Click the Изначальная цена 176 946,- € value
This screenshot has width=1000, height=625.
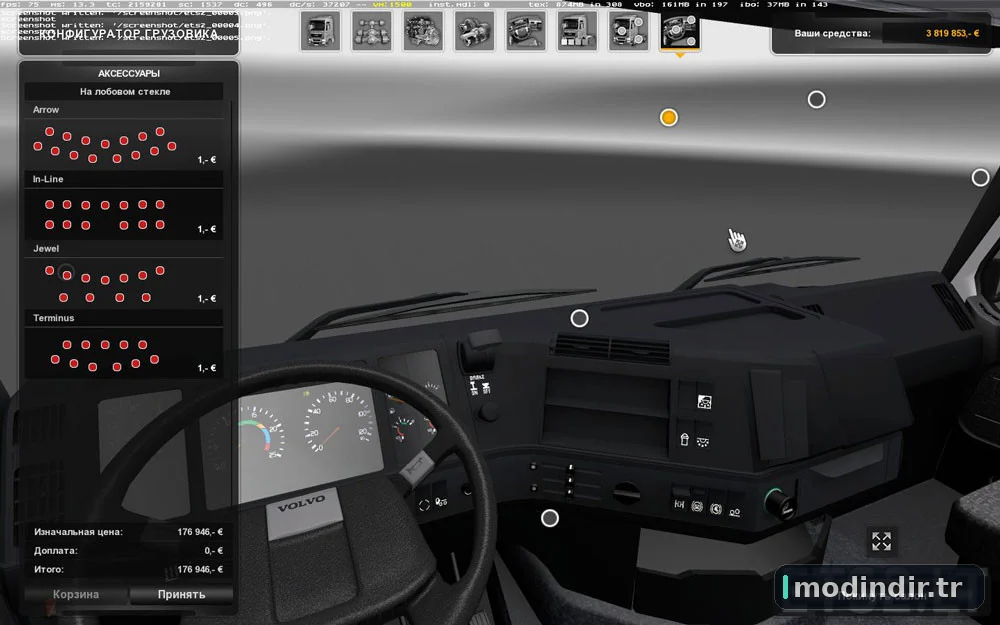click(200, 532)
